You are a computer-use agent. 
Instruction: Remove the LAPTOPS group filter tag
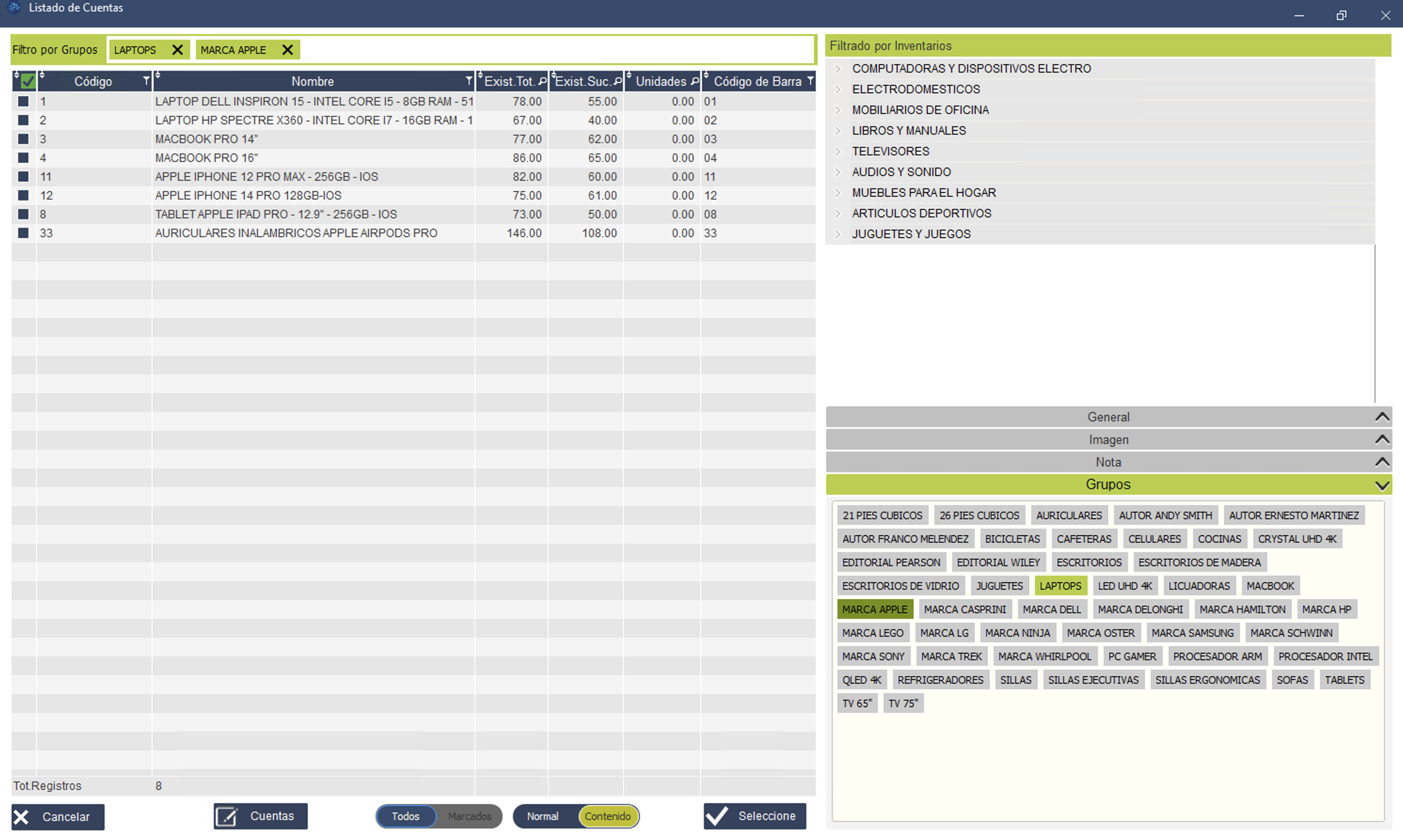177,50
